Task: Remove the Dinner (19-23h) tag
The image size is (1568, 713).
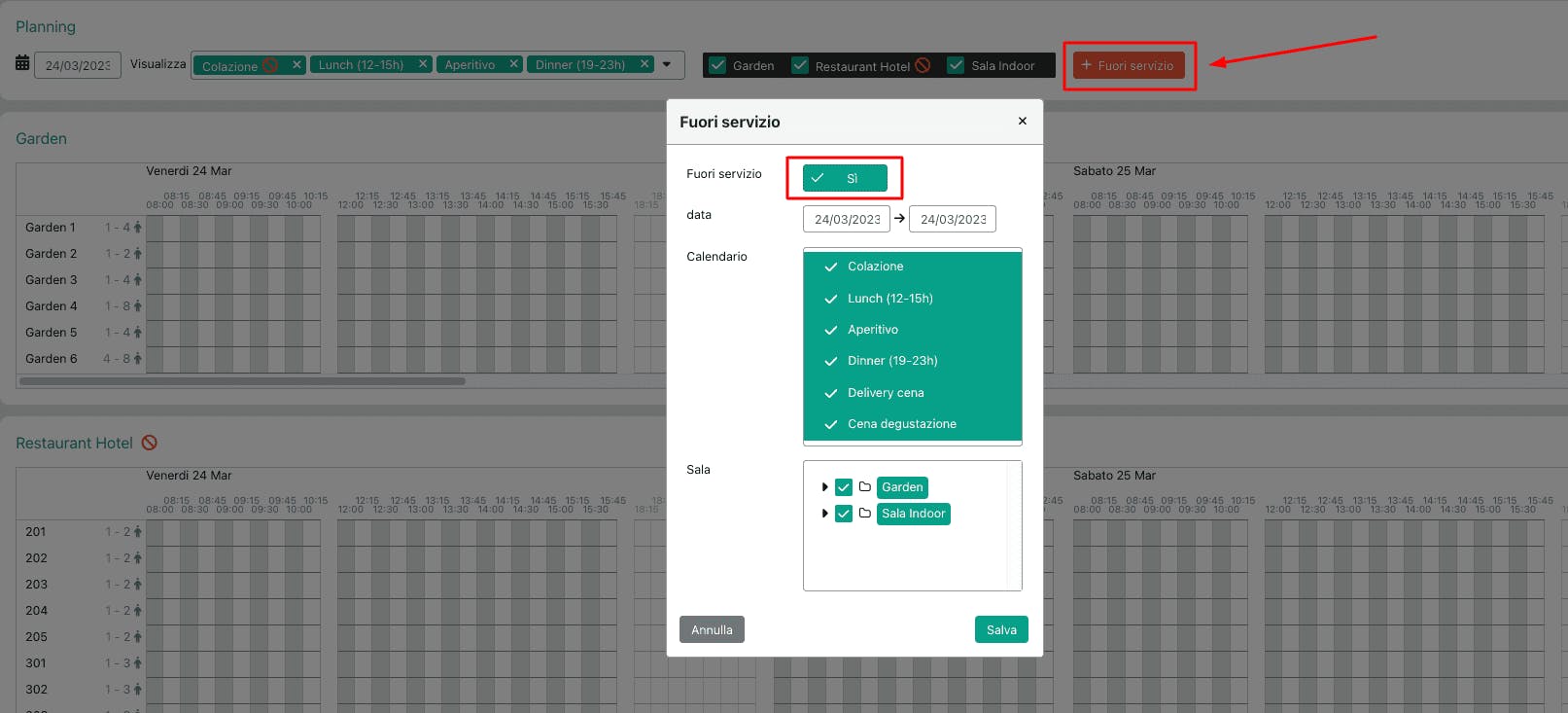Action: pos(645,64)
